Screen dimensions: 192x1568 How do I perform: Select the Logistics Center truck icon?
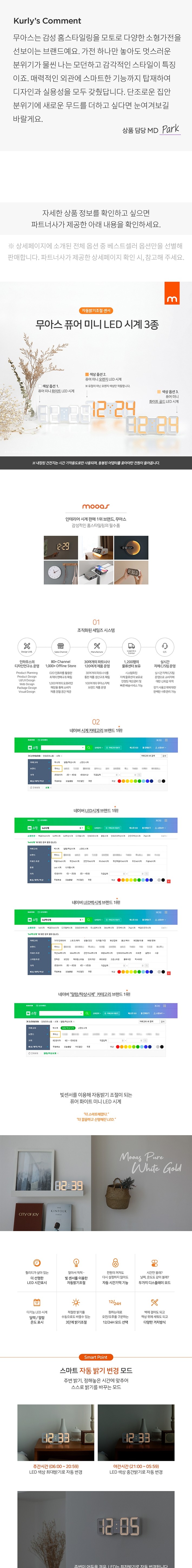click(131, 646)
